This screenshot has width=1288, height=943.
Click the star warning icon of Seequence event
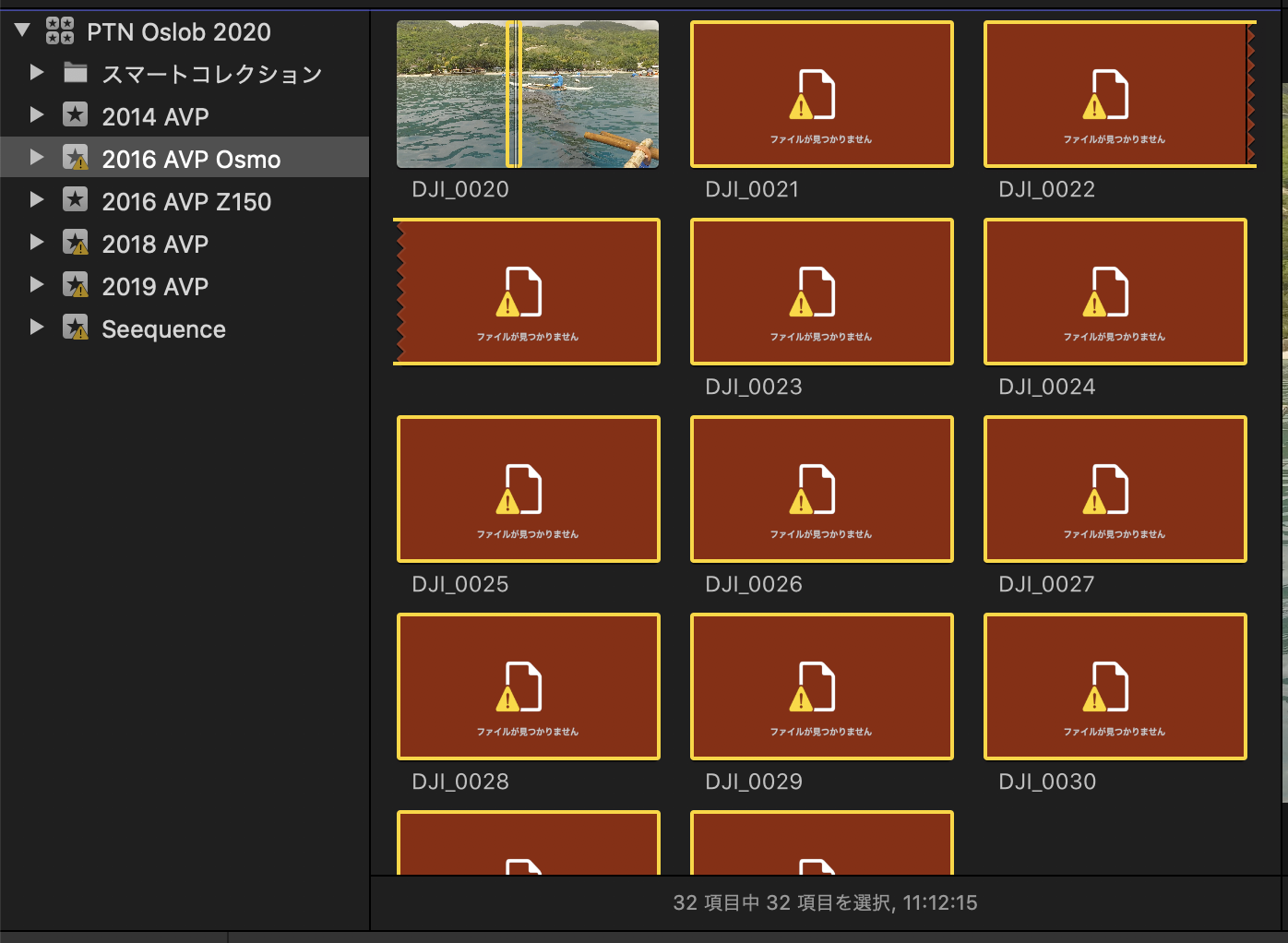click(76, 328)
